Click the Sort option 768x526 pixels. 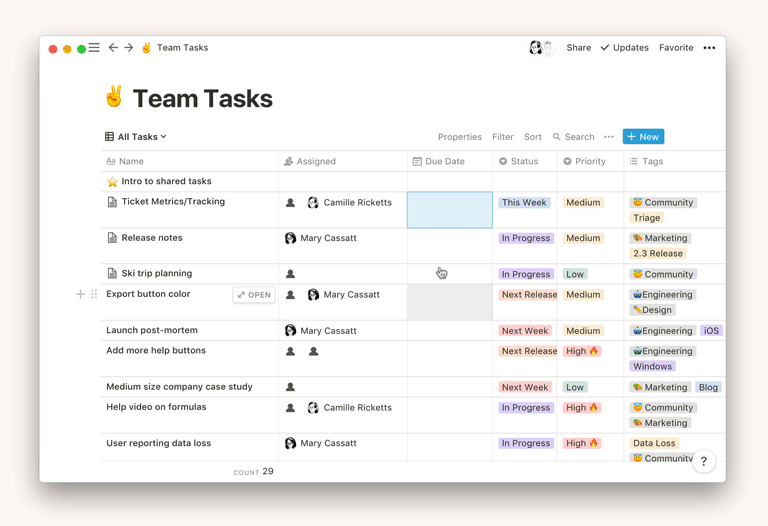pyautogui.click(x=533, y=137)
